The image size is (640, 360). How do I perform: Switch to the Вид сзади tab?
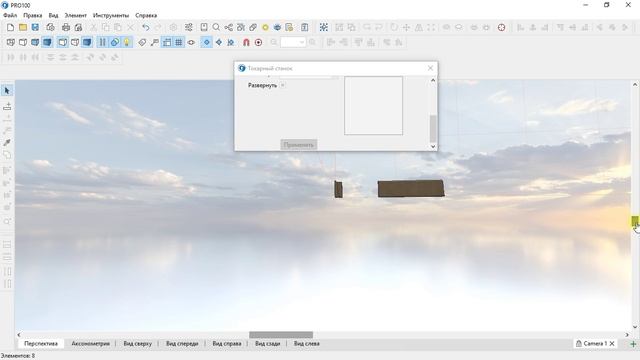[x=268, y=344]
